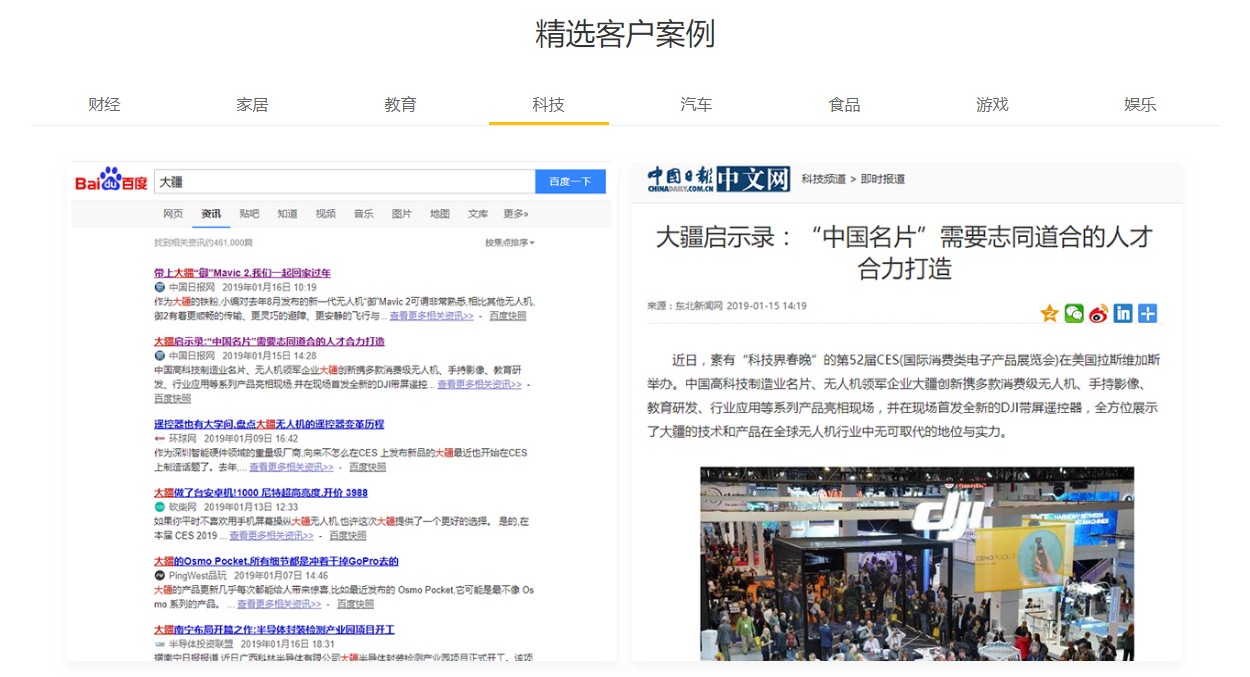
Task: Open result 大疆的Osmo Pocket 冲着干掉GoPro去的
Action: pyautogui.click(x=276, y=561)
